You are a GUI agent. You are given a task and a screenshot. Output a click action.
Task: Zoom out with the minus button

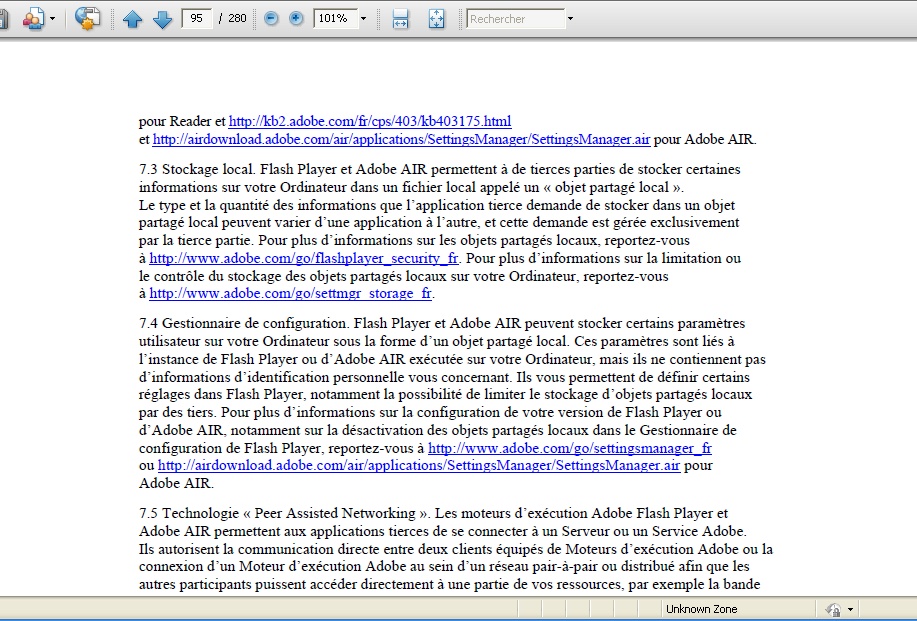point(271,19)
